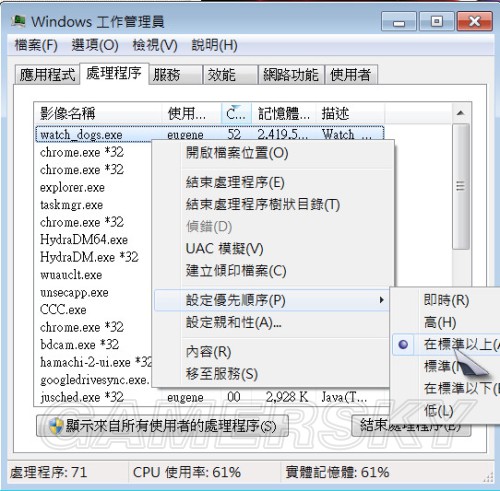Click the process list scrollbar thumb

tap(461, 186)
